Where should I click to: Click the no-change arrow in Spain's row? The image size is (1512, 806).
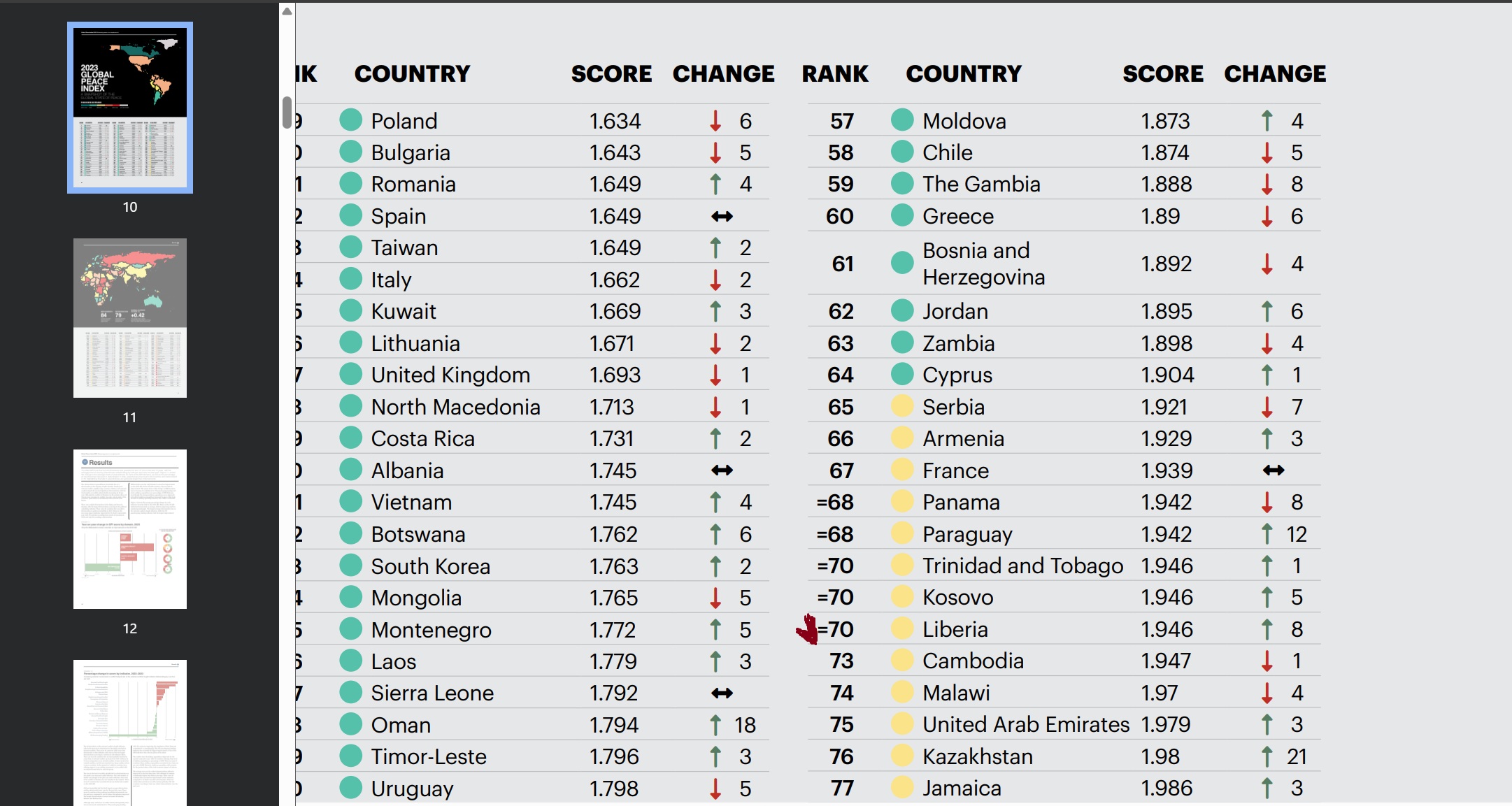pyautogui.click(x=722, y=217)
